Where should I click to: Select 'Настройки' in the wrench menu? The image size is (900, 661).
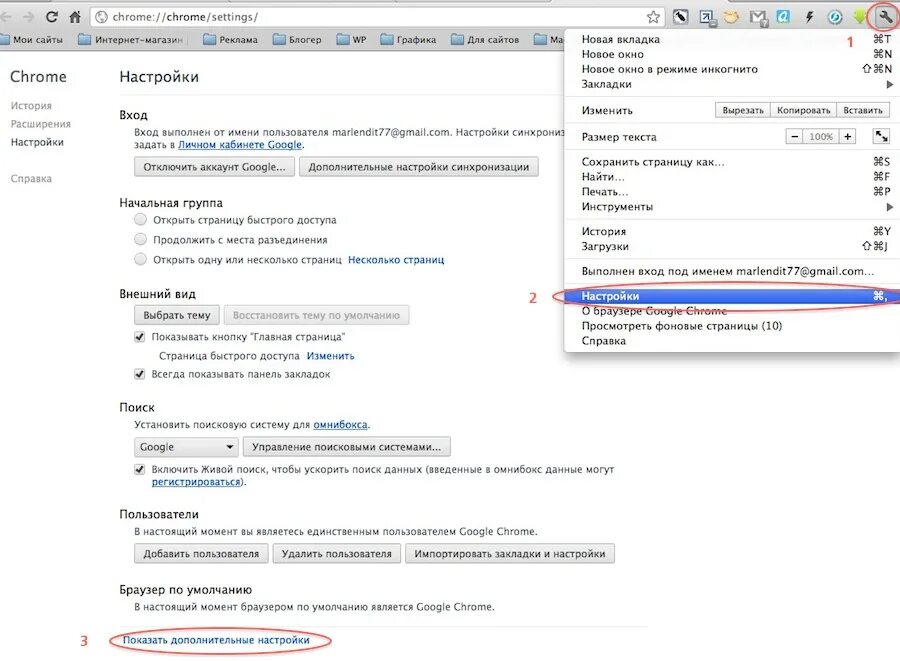[732, 296]
